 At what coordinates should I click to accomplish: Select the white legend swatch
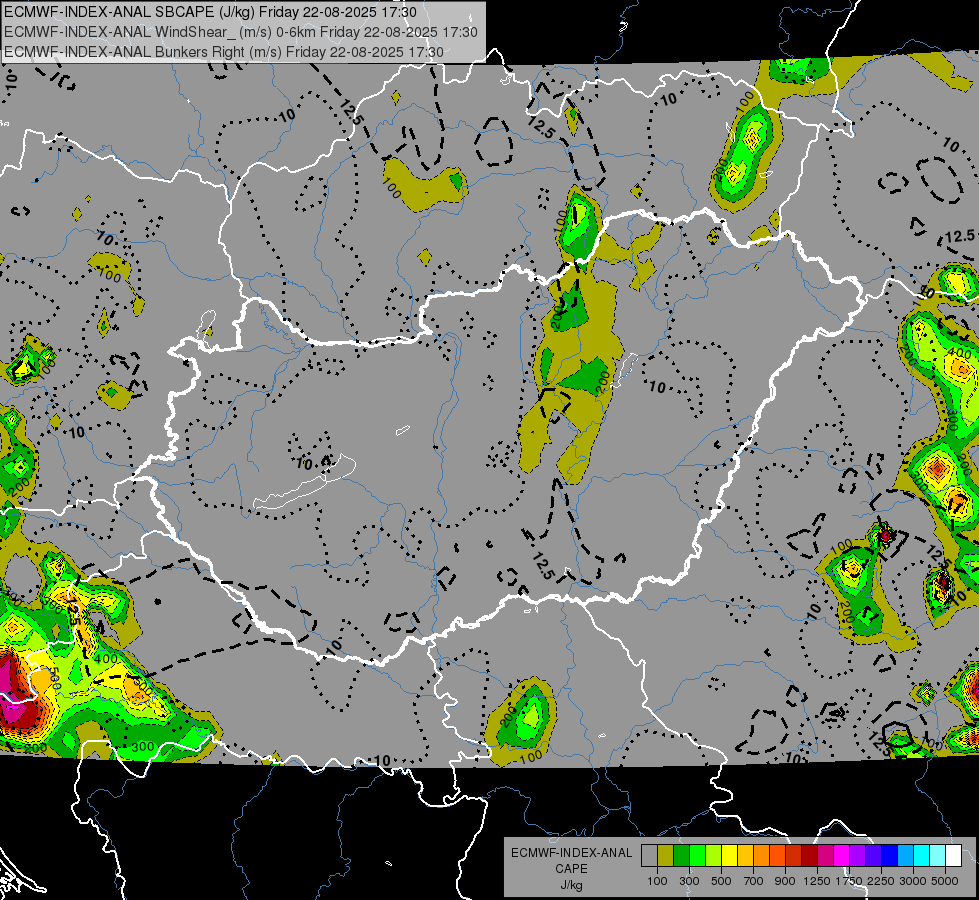click(x=954, y=856)
